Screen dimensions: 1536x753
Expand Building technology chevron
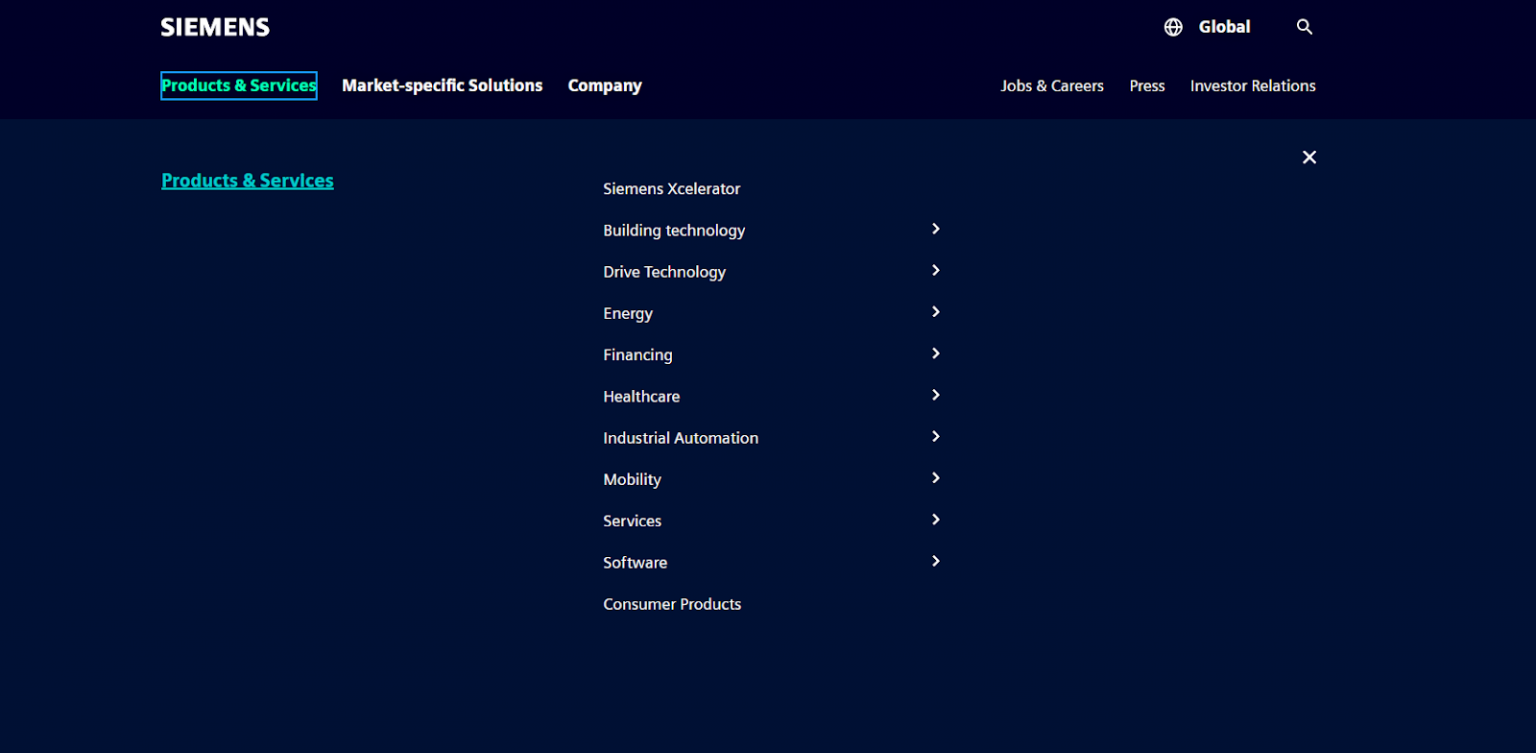(x=936, y=229)
